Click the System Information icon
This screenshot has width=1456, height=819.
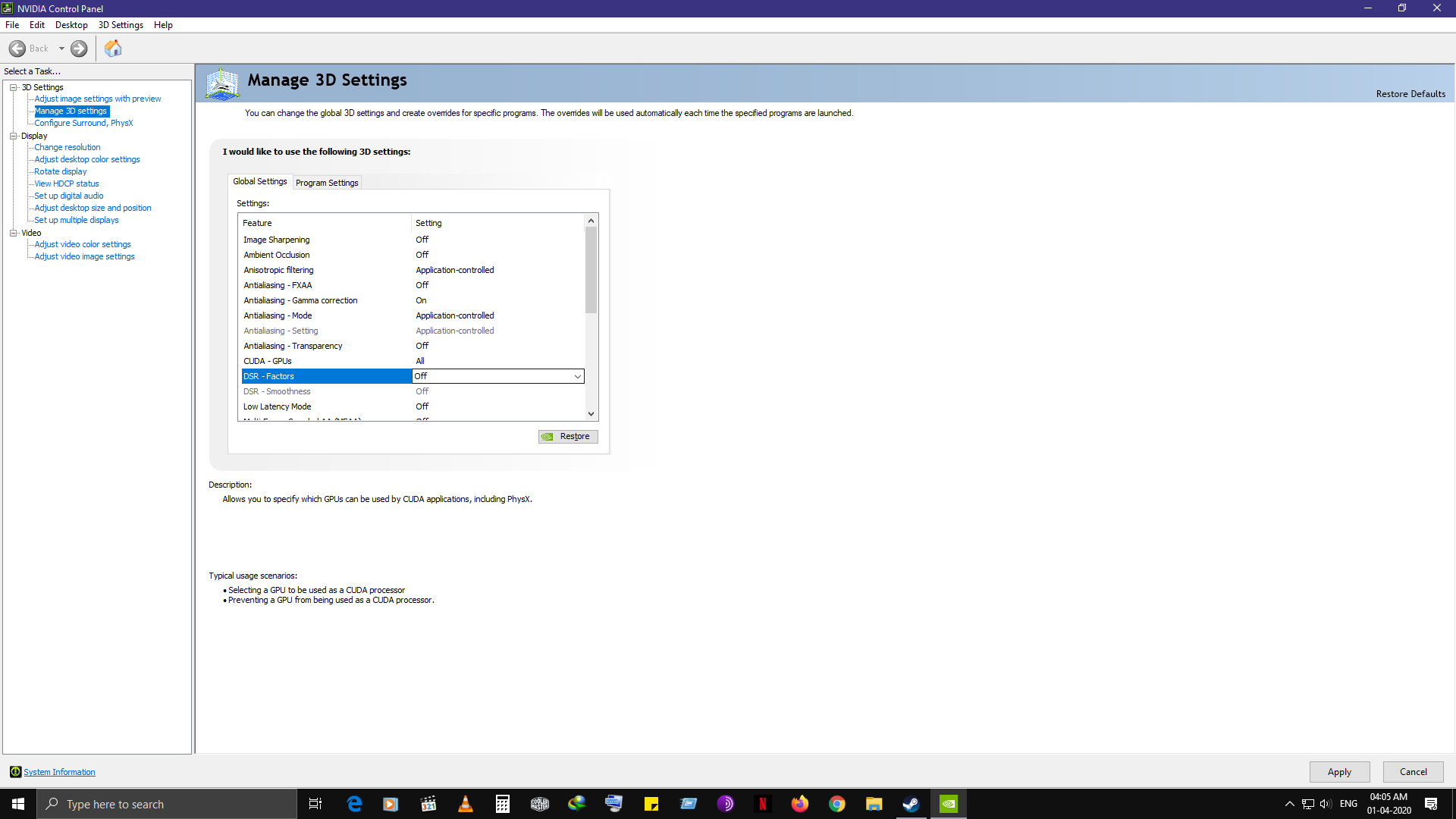click(x=15, y=772)
